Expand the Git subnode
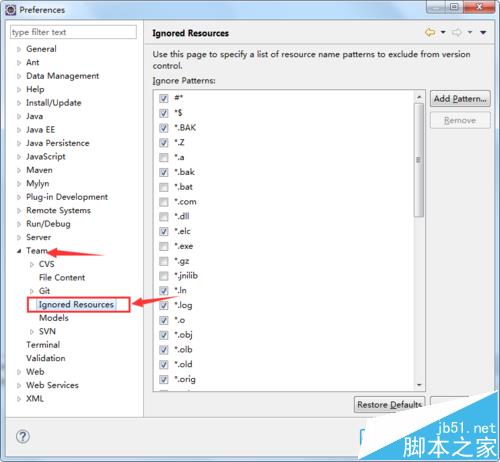The width and height of the screenshot is (500, 462). point(32,291)
